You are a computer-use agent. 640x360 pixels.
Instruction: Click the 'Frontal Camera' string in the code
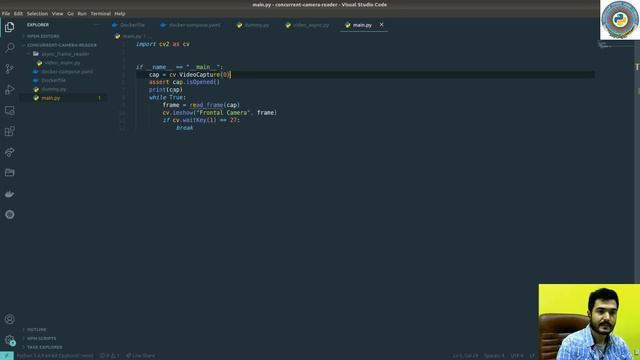[223, 113]
